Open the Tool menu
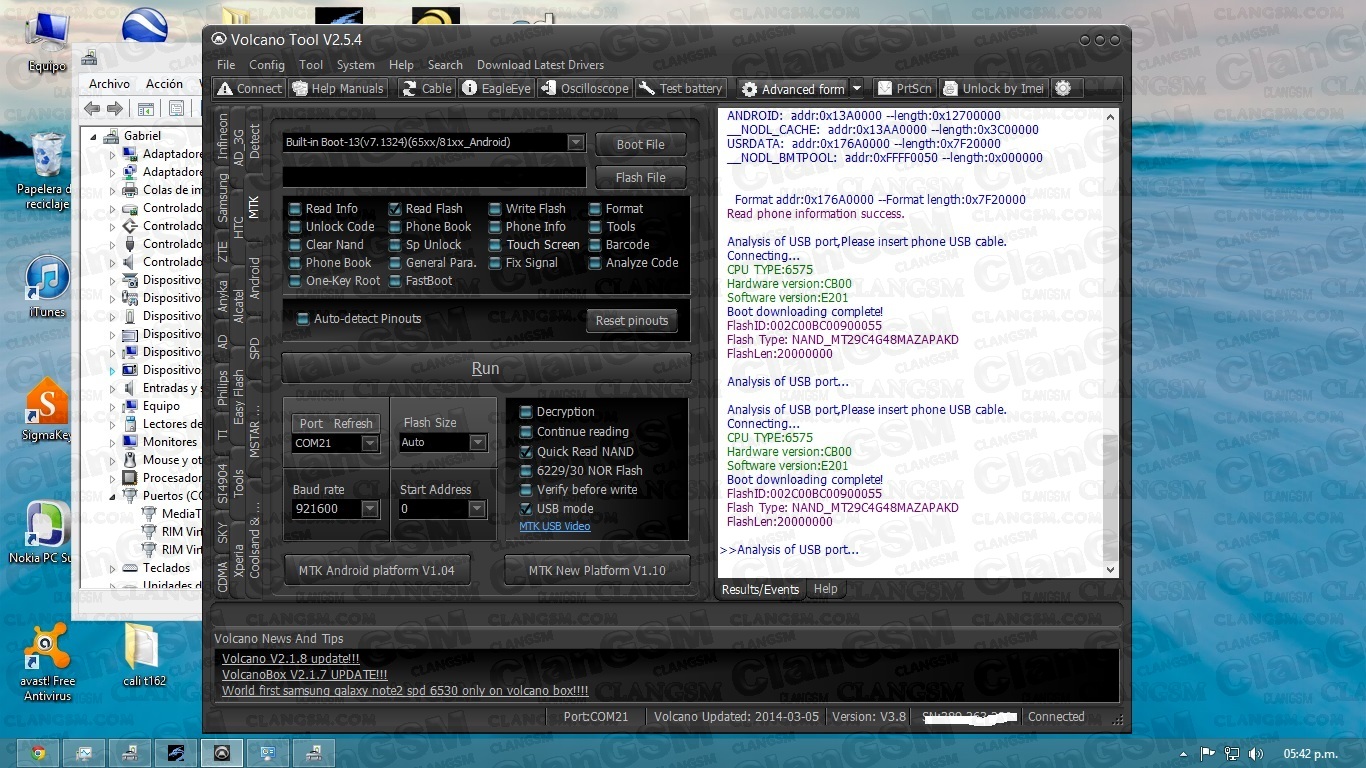 pyautogui.click(x=311, y=65)
